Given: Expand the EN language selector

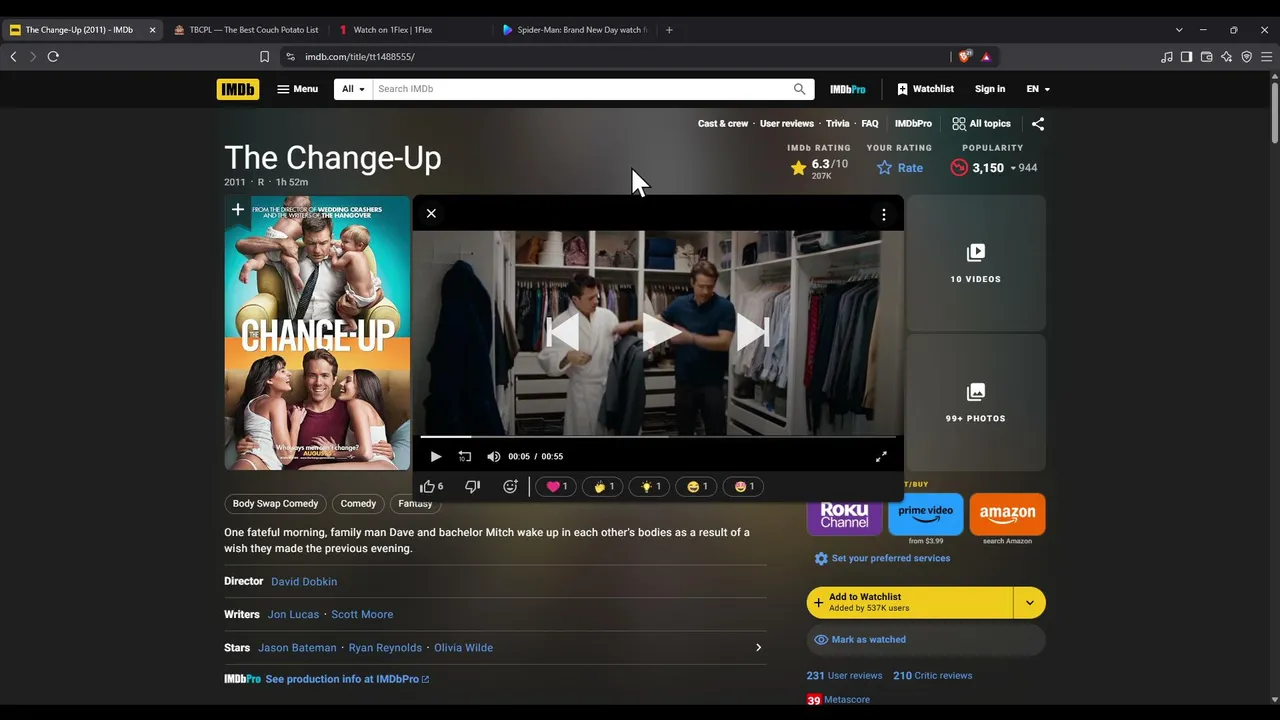Looking at the screenshot, I should point(1038,89).
